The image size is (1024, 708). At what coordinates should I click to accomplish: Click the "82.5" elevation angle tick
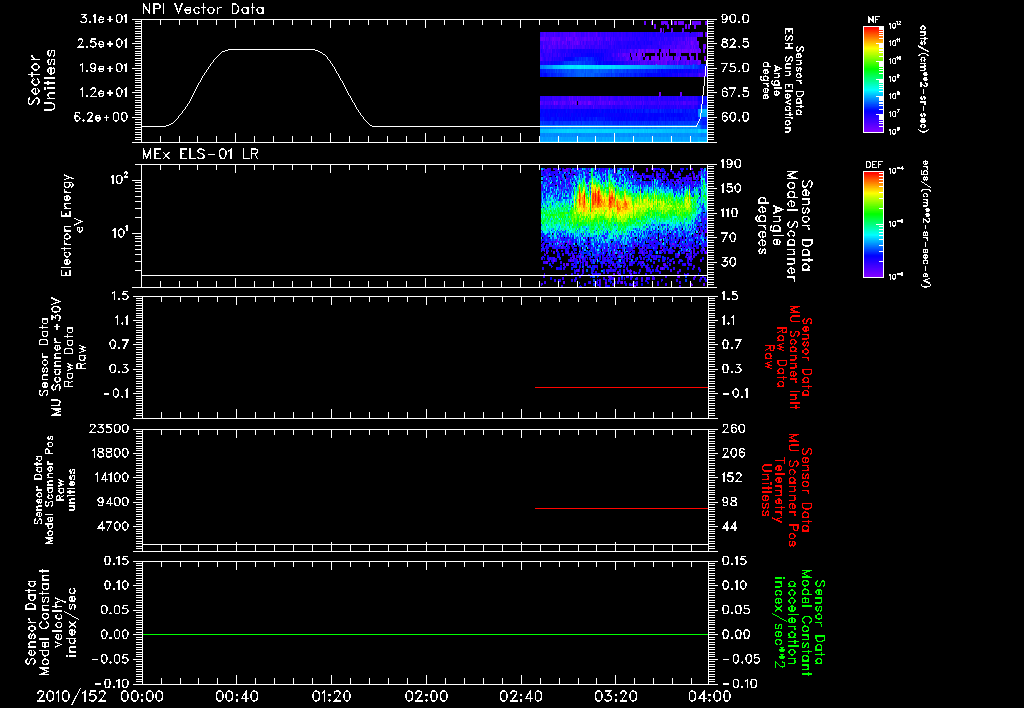click(x=735, y=43)
